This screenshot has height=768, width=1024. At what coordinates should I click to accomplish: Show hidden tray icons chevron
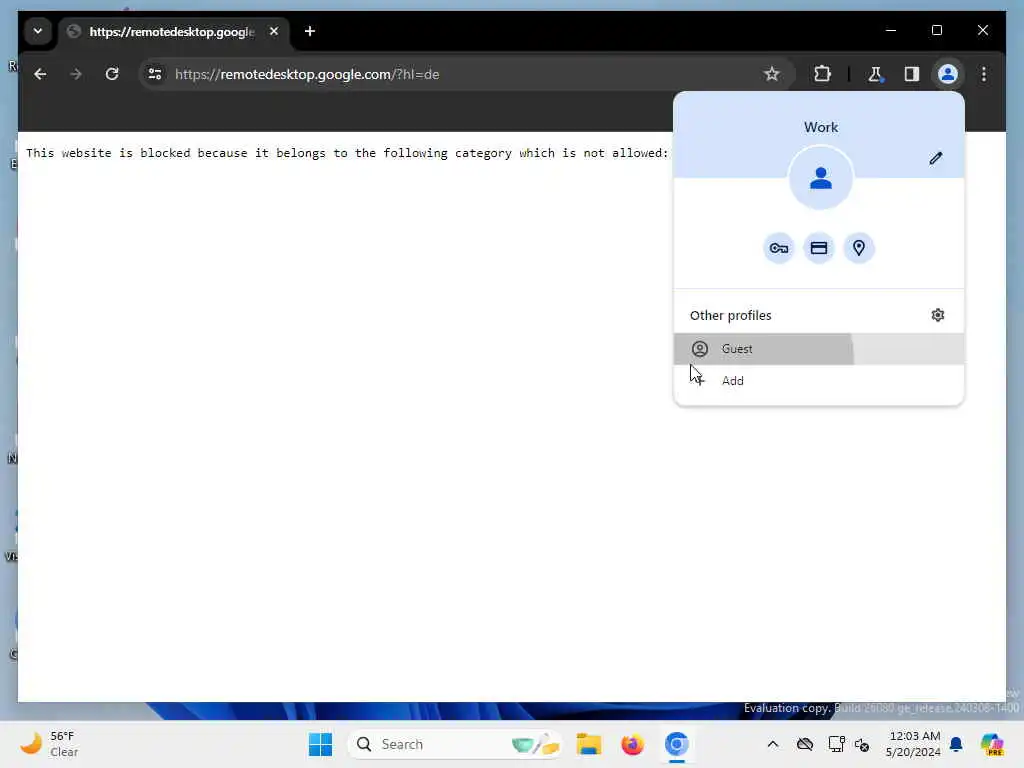coord(773,744)
